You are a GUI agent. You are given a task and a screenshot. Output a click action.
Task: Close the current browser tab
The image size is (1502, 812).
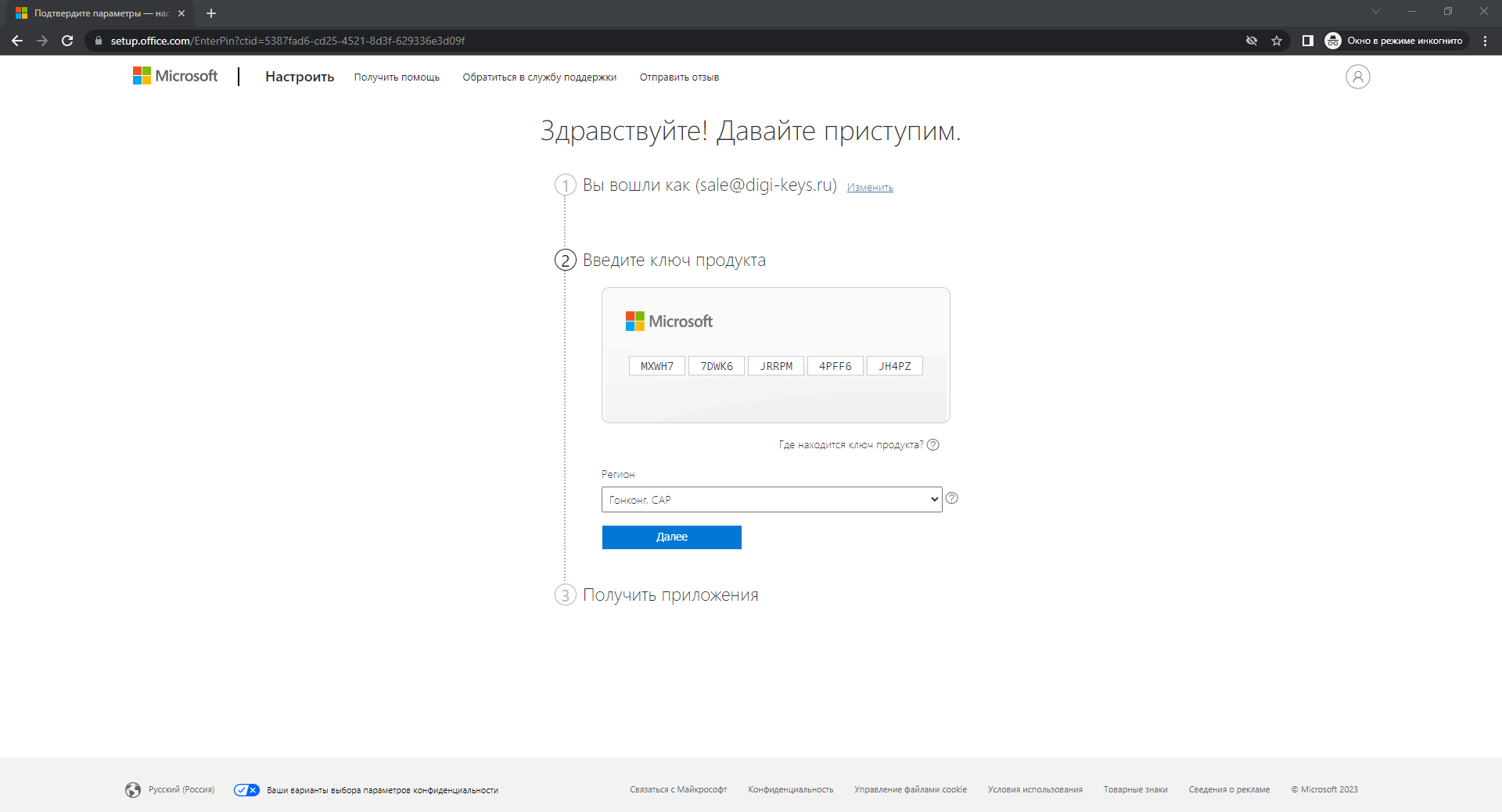point(181,13)
